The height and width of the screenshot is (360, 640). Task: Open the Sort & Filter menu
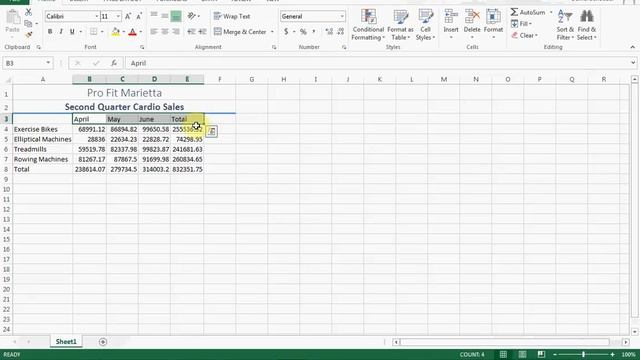point(565,24)
